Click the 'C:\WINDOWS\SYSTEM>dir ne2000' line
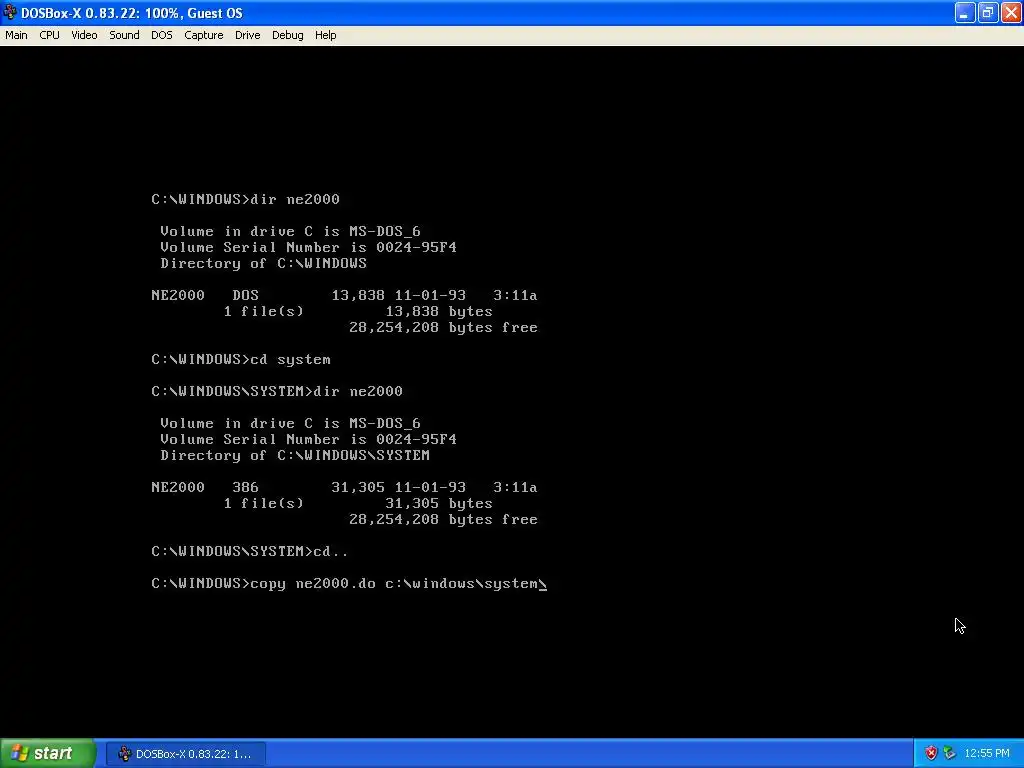The height and width of the screenshot is (768, 1024). pos(277,392)
